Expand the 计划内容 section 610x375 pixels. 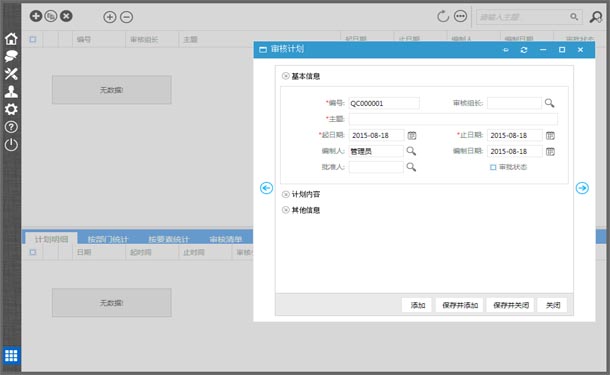(x=286, y=194)
